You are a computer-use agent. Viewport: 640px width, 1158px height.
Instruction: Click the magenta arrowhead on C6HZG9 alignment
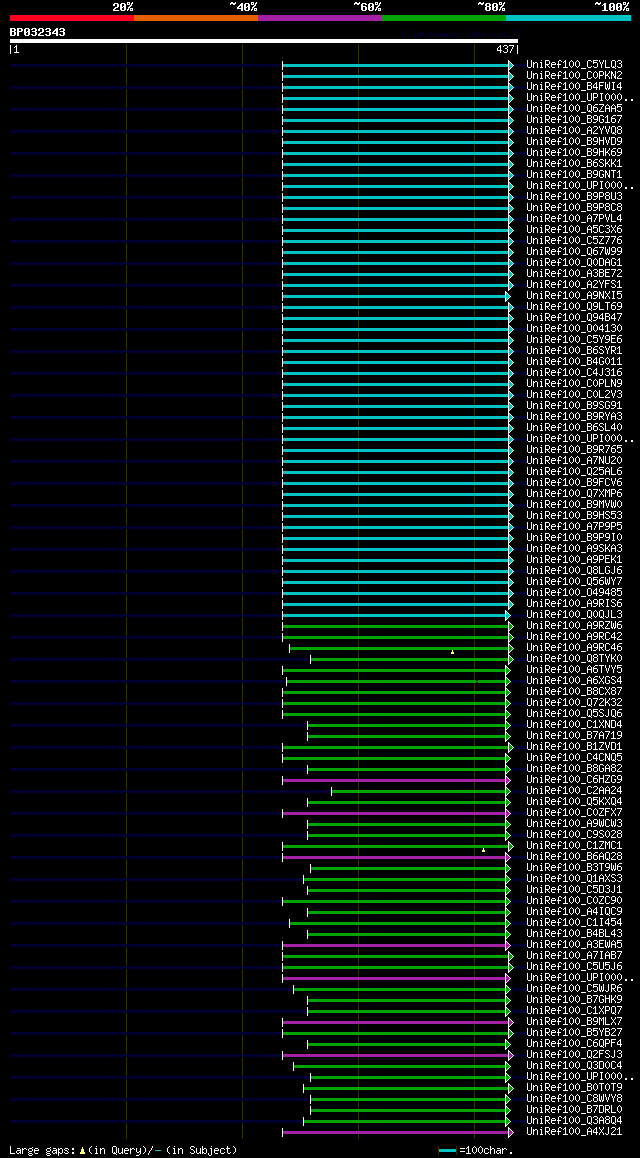click(508, 780)
